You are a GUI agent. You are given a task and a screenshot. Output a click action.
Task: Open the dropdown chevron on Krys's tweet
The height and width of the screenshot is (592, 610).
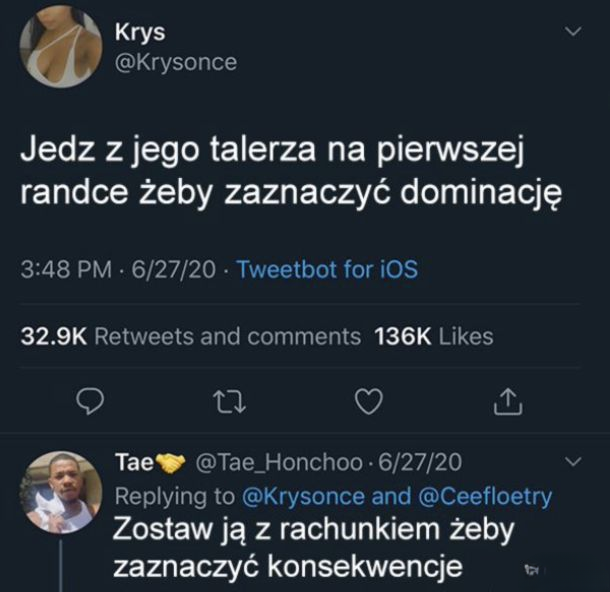[573, 33]
